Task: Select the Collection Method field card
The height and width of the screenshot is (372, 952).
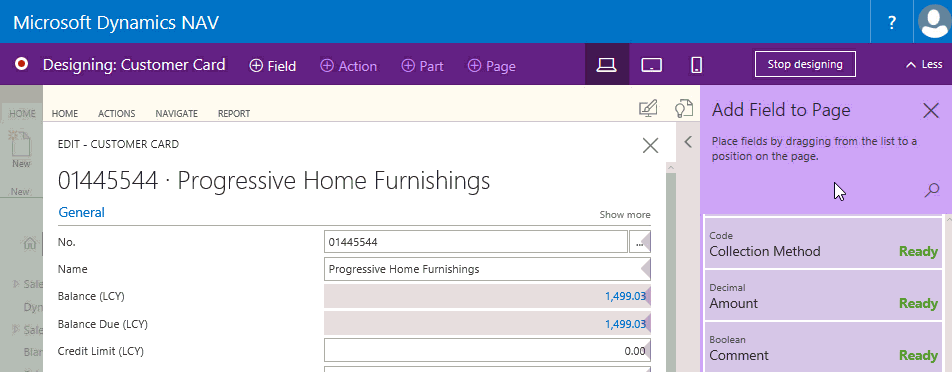Action: (x=824, y=243)
